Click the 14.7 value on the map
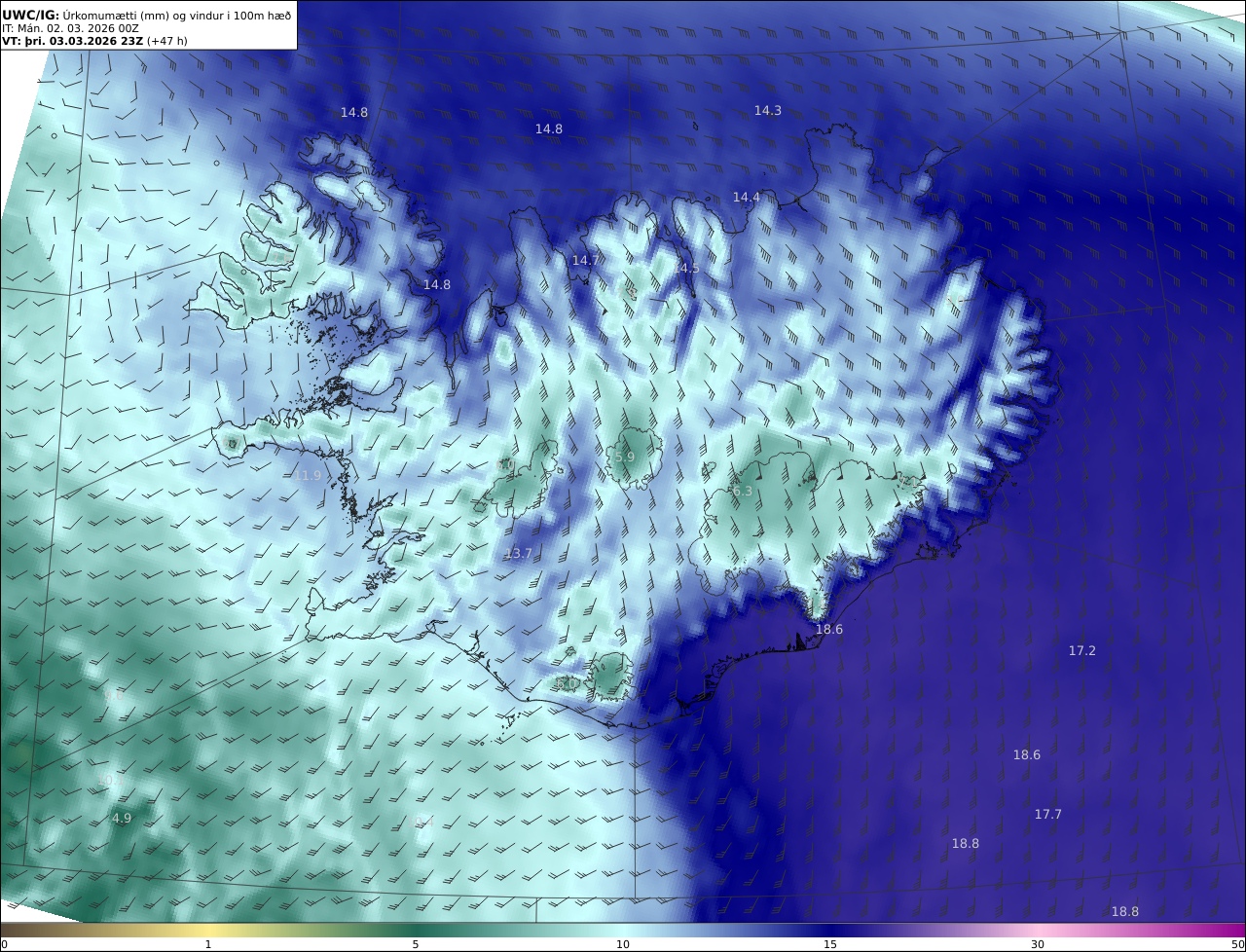 [x=586, y=261]
